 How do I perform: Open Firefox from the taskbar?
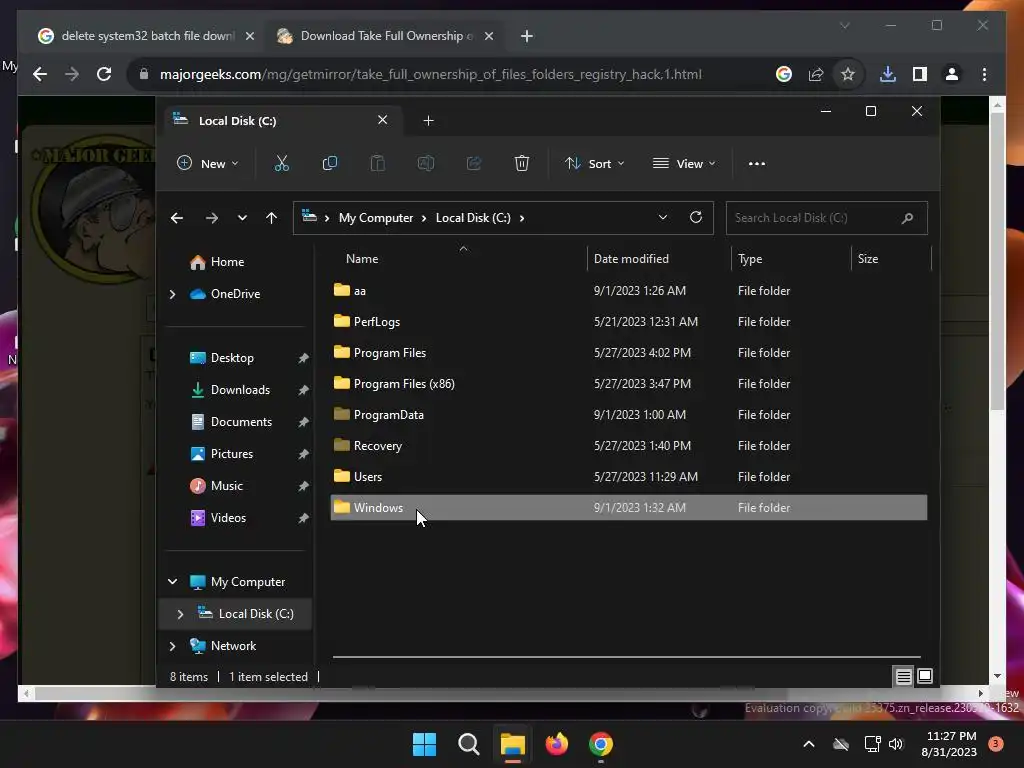click(556, 744)
